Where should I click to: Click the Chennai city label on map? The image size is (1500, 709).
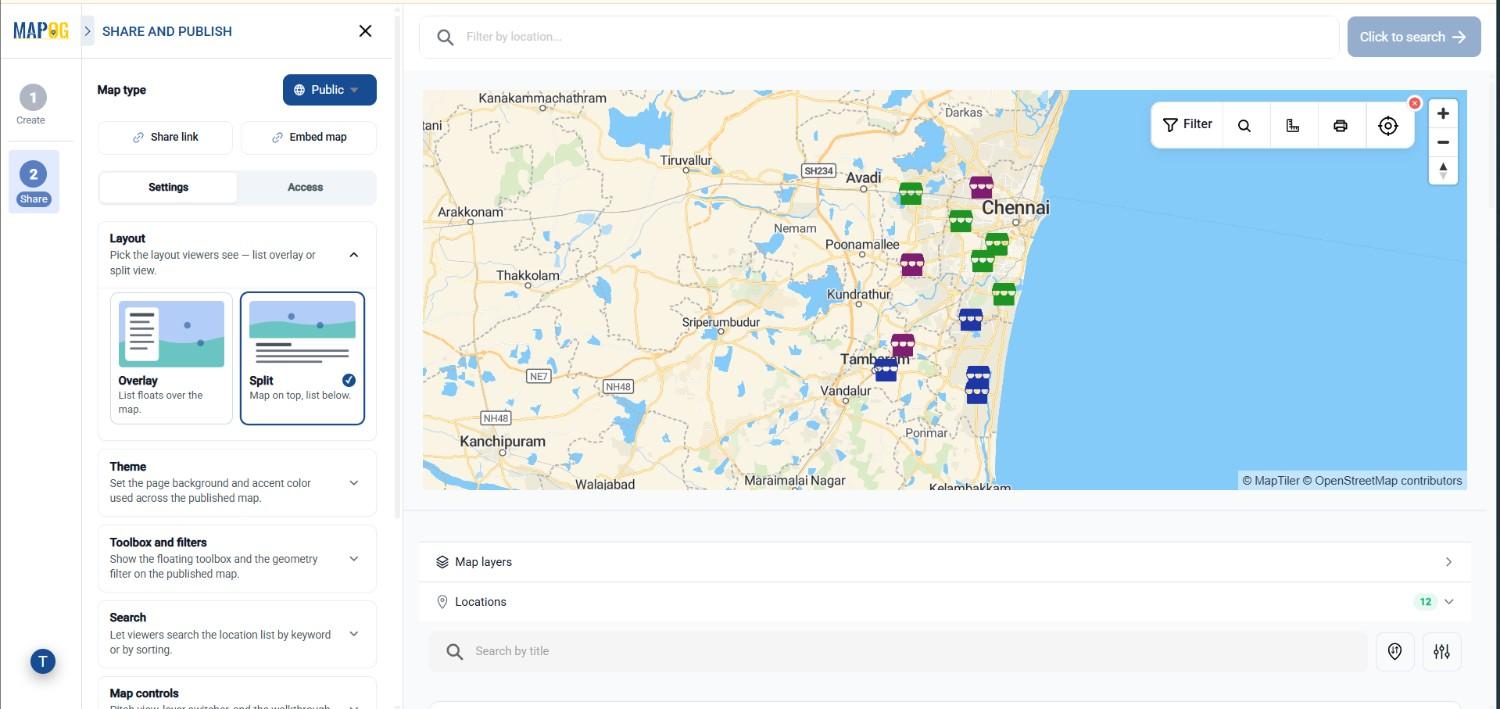coord(1016,208)
